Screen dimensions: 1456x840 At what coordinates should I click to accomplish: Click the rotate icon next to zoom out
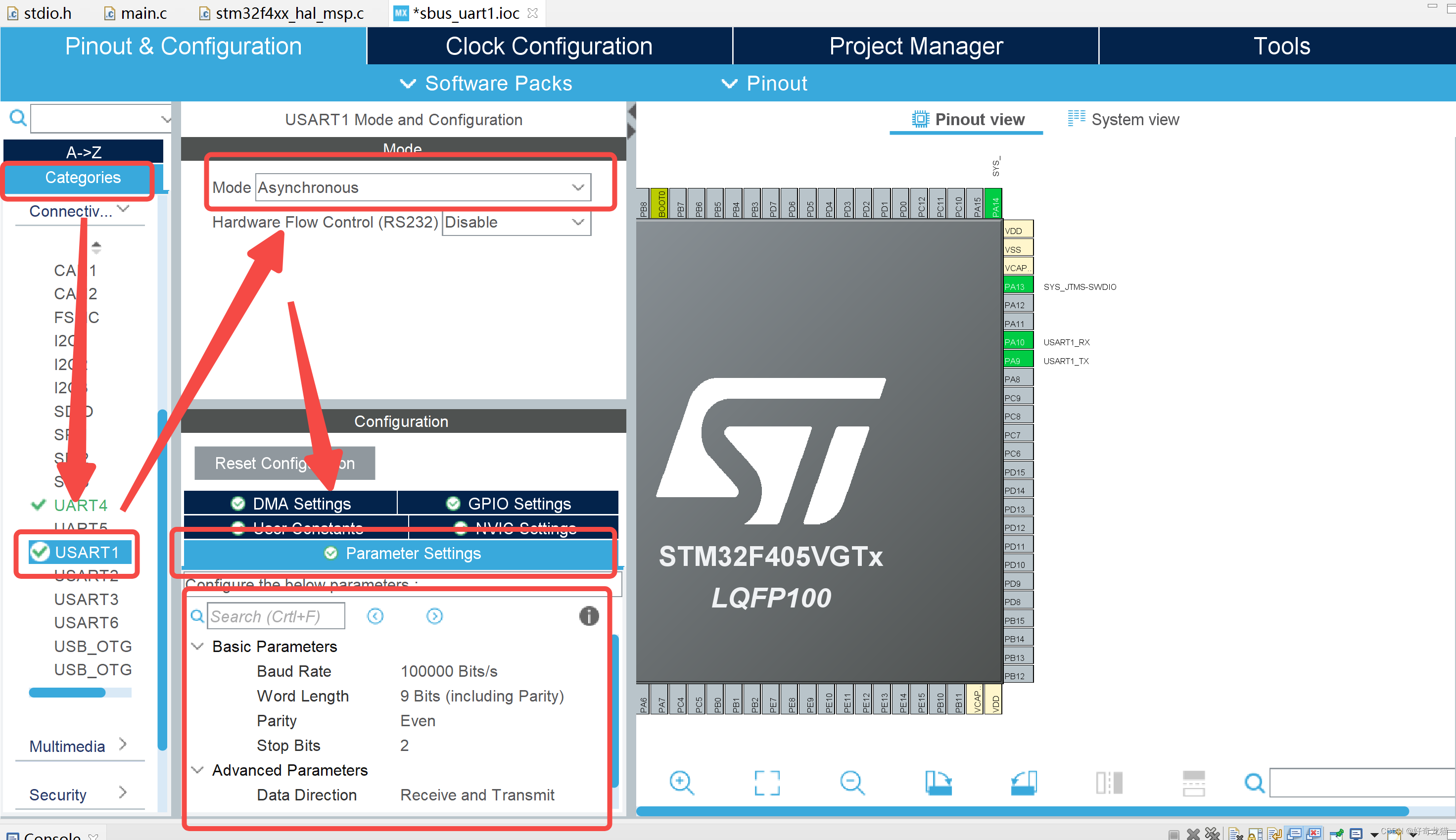pyautogui.click(x=938, y=783)
